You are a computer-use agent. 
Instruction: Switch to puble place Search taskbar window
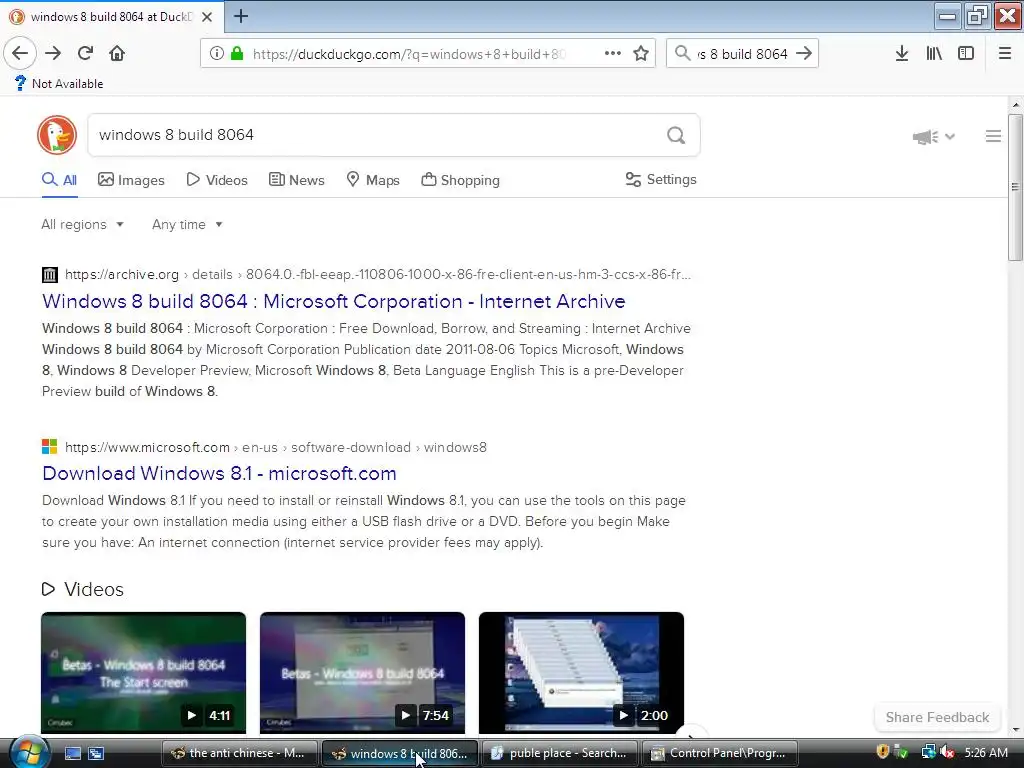pyautogui.click(x=561, y=753)
